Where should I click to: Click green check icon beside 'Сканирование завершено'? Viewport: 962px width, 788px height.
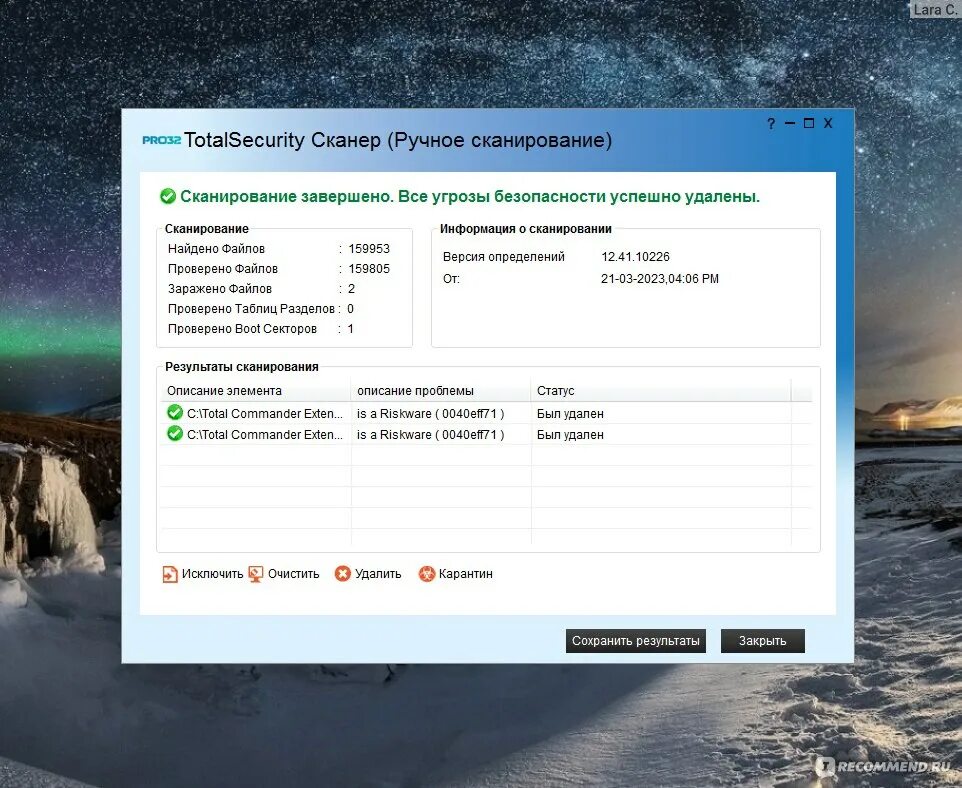coord(167,196)
